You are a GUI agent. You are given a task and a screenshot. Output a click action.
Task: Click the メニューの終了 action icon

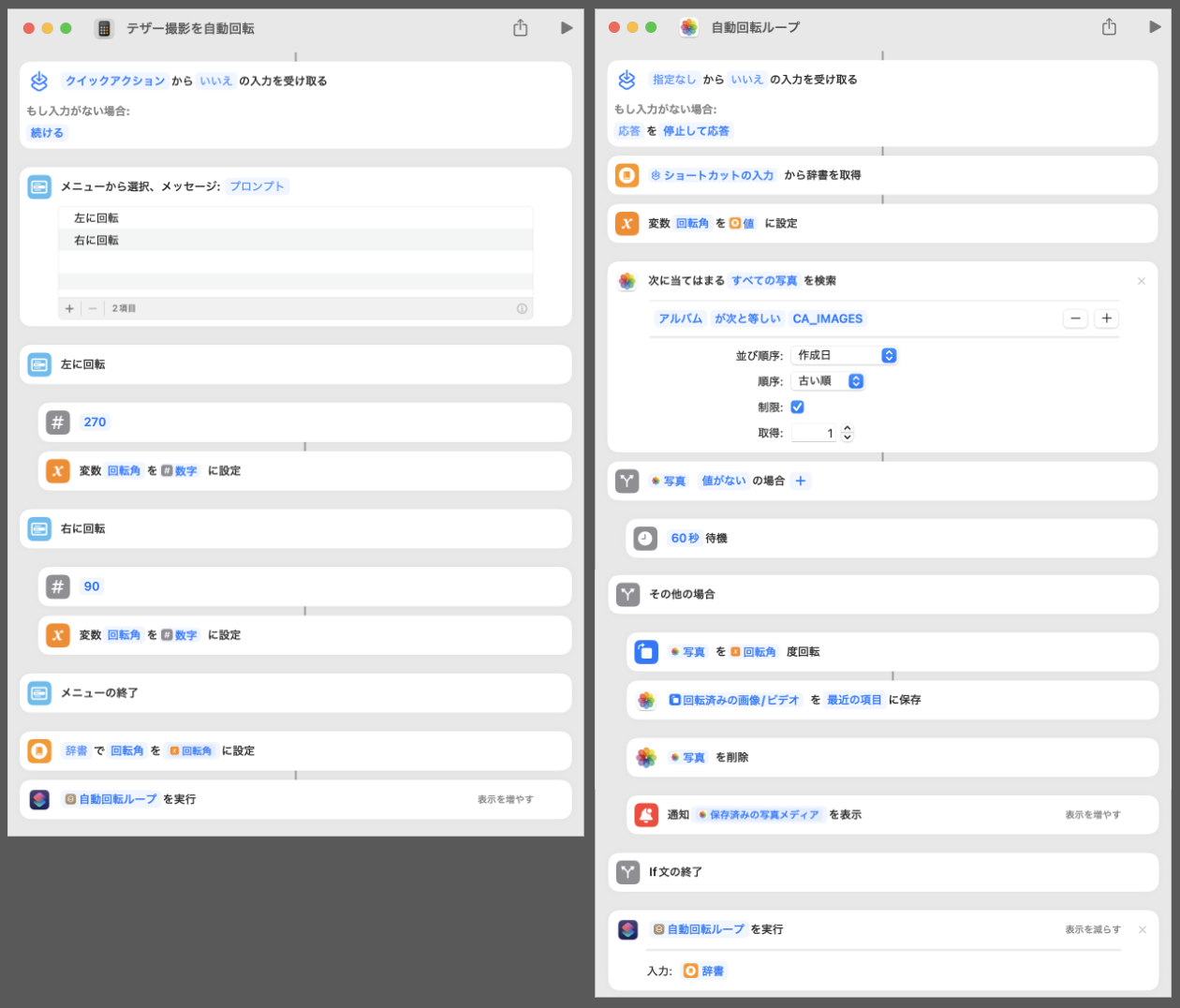pyautogui.click(x=39, y=693)
